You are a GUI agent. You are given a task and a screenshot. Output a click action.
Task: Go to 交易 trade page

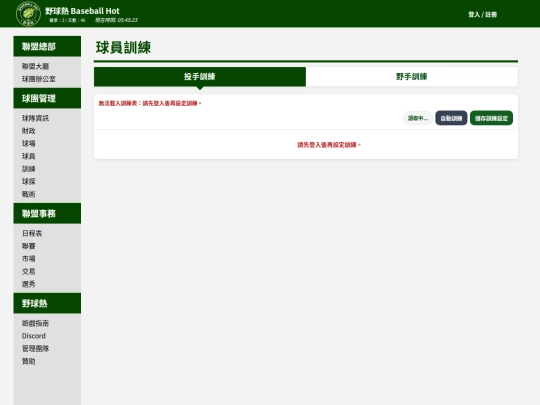(x=29, y=271)
